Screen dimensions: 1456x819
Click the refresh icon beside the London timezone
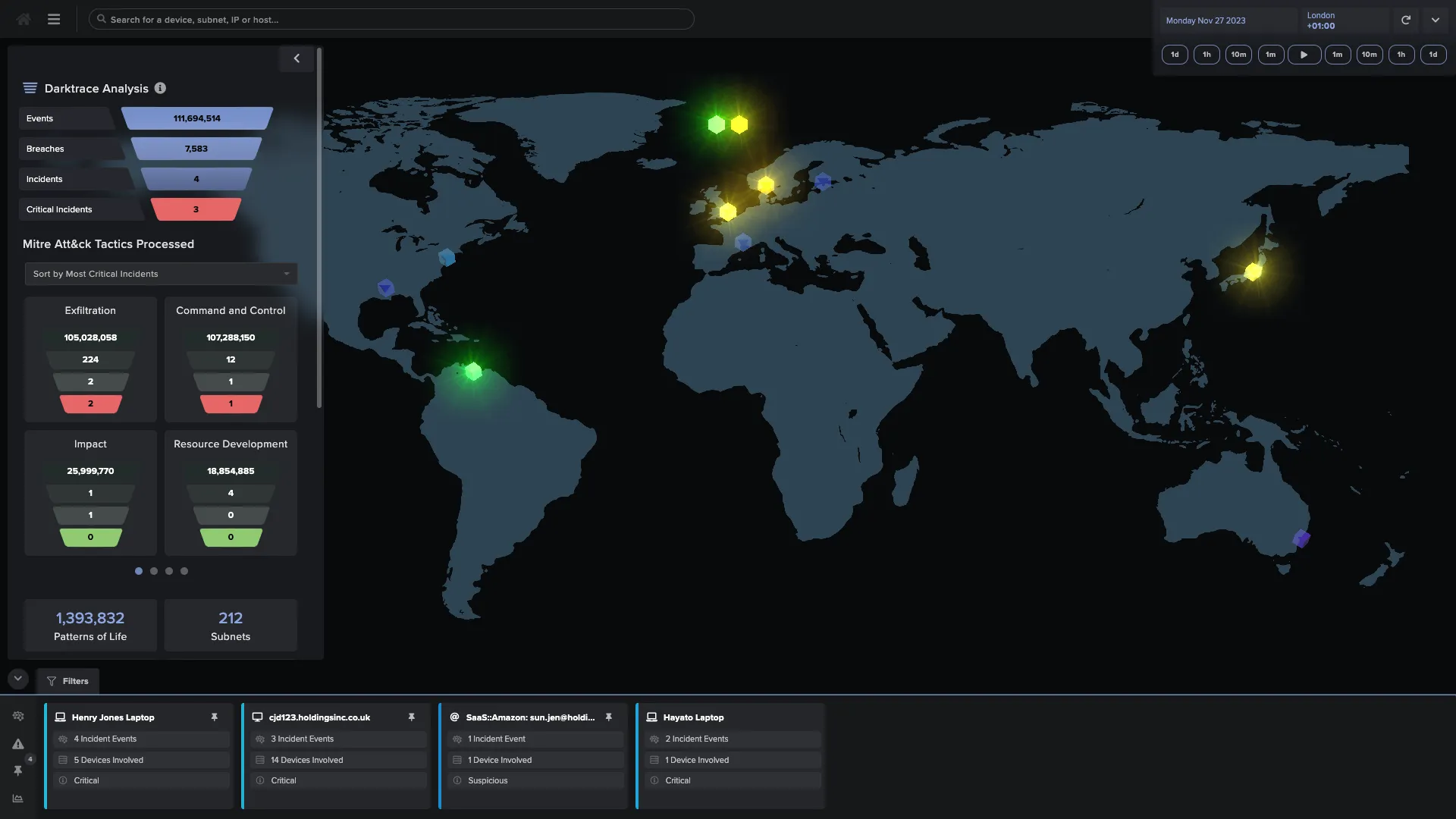pyautogui.click(x=1407, y=20)
